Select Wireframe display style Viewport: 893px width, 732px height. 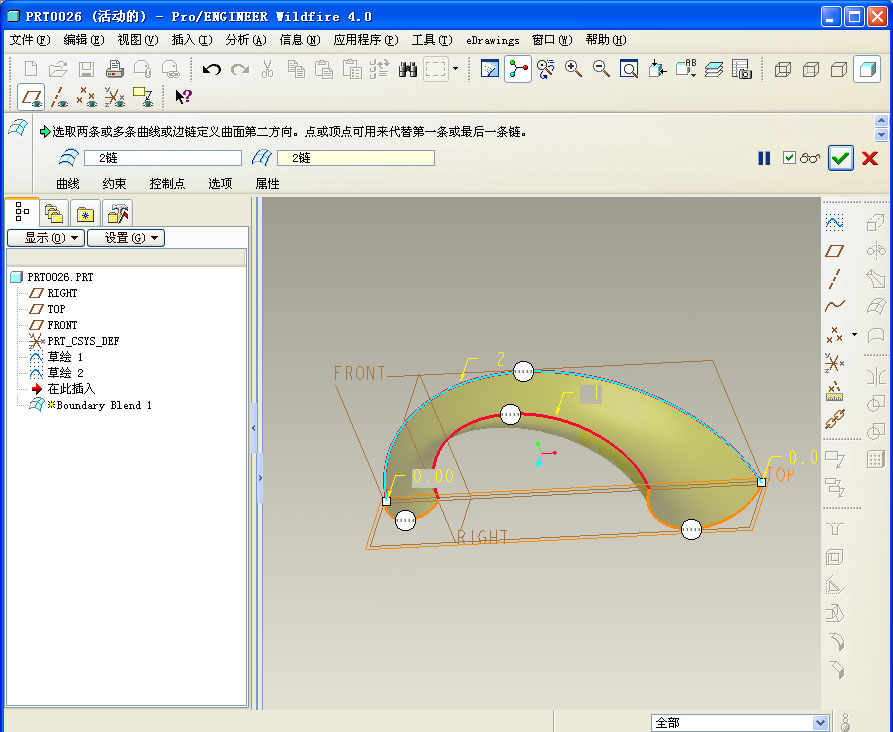(x=783, y=69)
